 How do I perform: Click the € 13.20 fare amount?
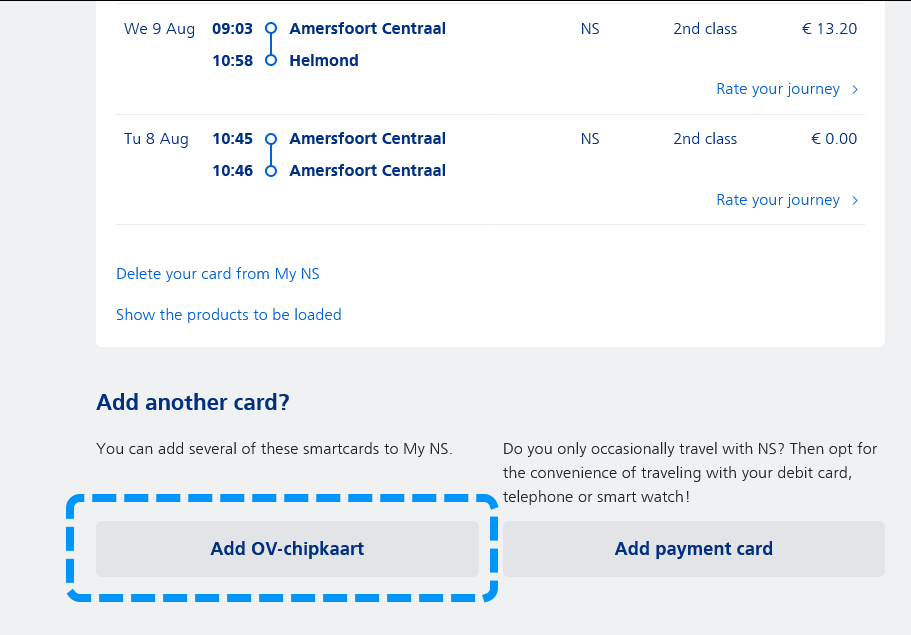click(x=829, y=29)
